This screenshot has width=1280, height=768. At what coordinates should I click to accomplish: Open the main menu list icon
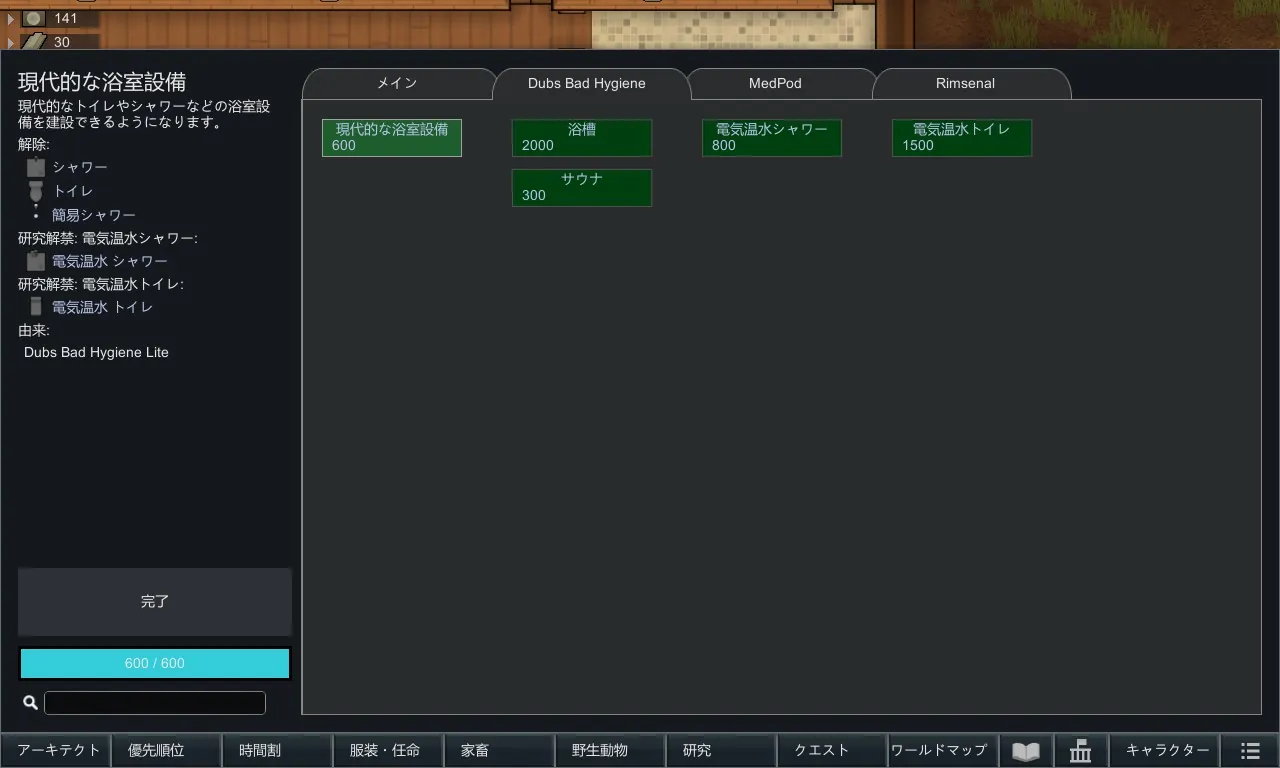pos(1249,751)
